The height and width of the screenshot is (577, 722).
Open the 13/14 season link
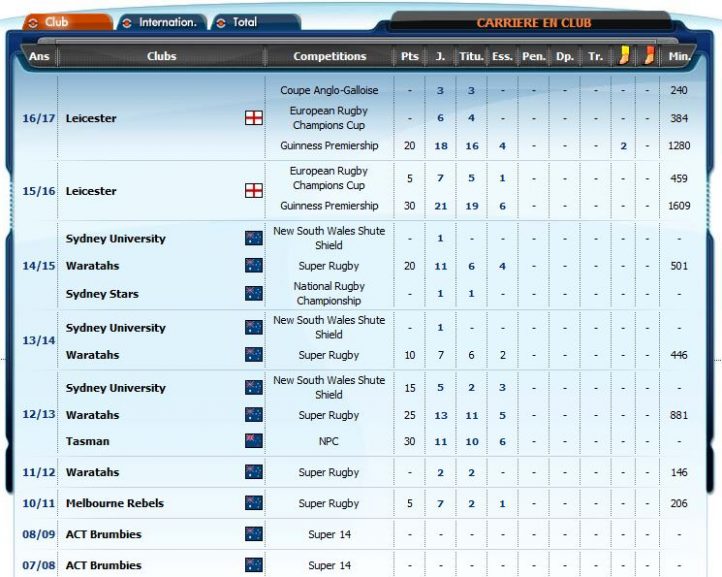pos(39,340)
